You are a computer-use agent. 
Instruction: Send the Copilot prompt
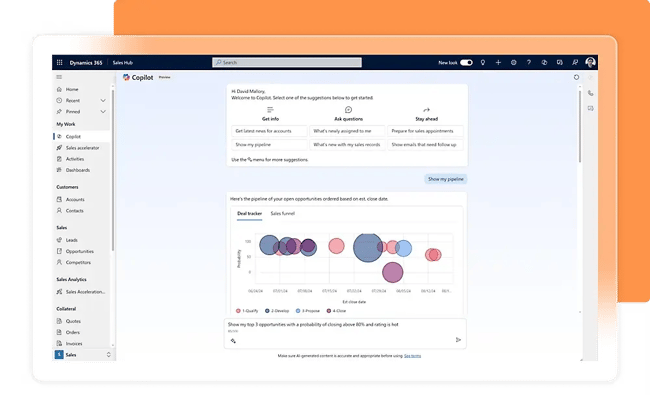(458, 340)
